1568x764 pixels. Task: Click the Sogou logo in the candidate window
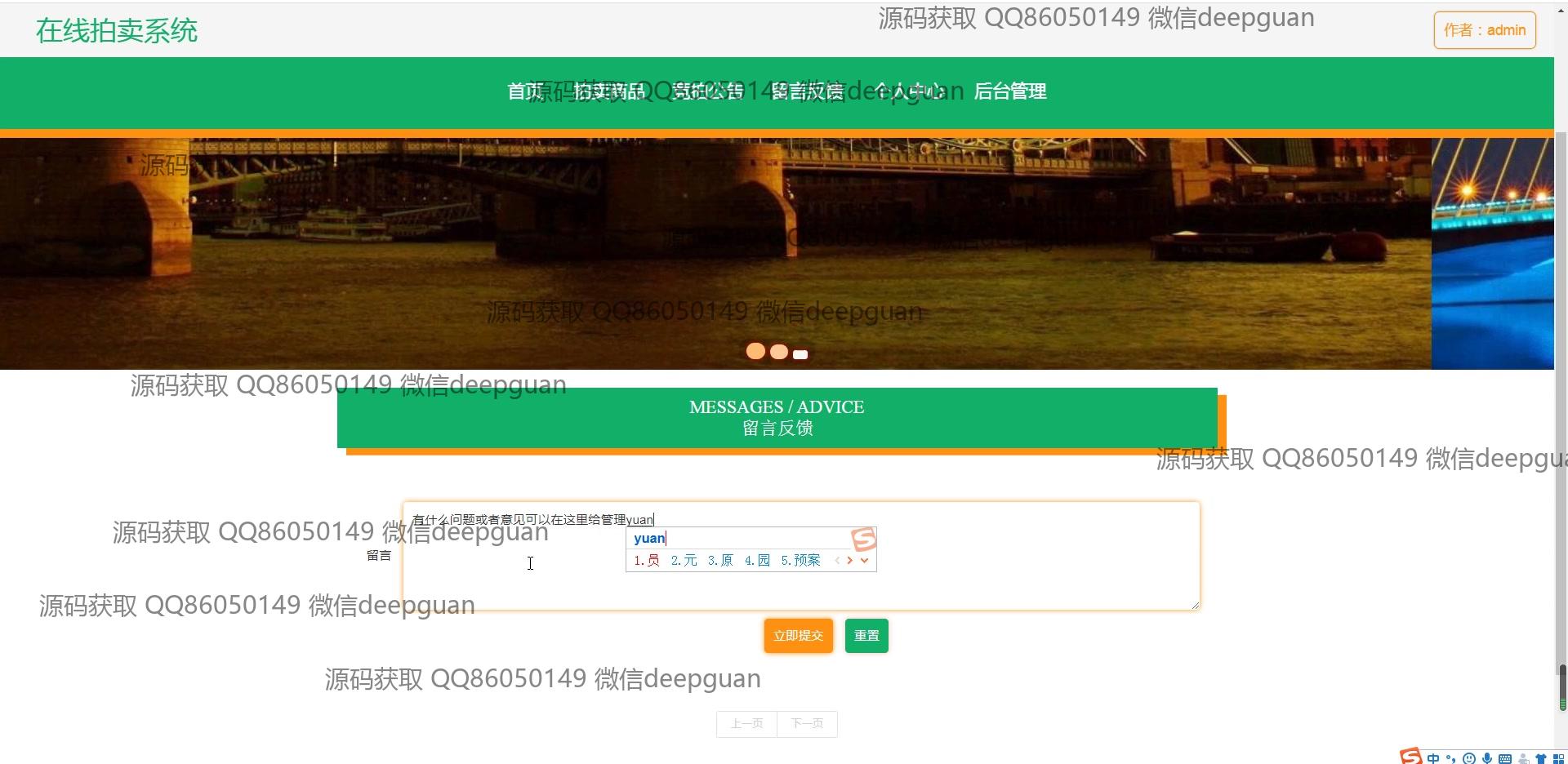coord(863,539)
